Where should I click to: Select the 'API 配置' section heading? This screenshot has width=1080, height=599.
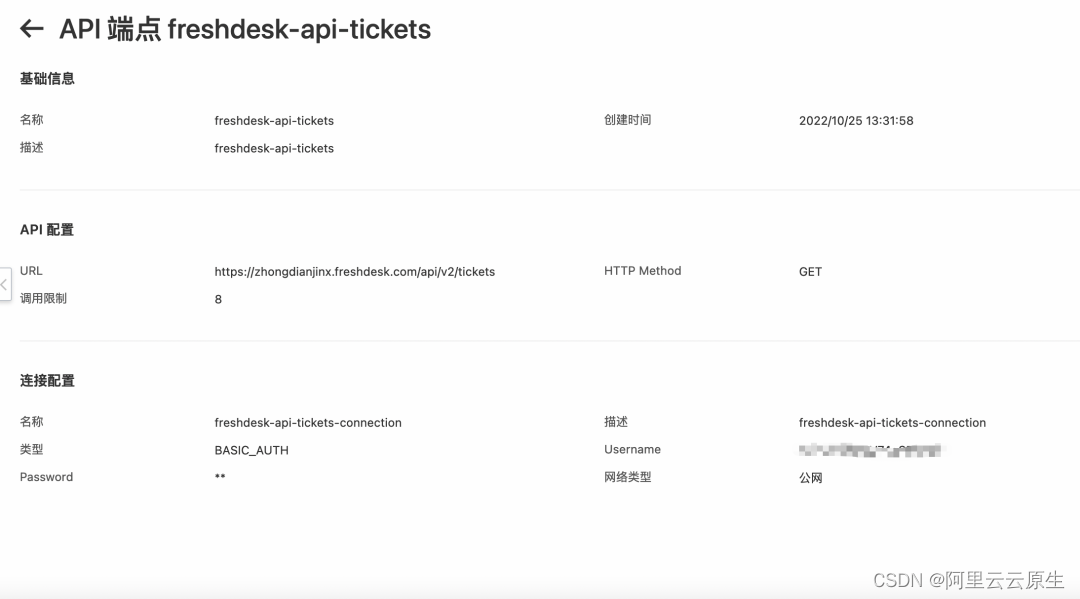(x=47, y=229)
